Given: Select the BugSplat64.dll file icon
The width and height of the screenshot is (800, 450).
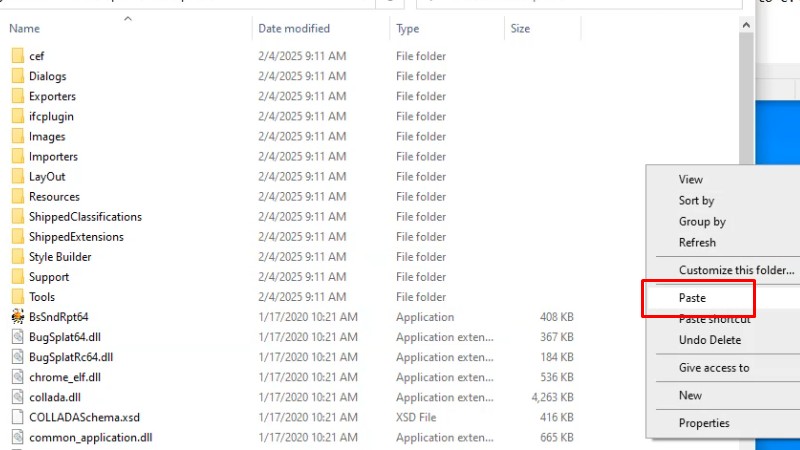Looking at the screenshot, I should tap(17, 337).
